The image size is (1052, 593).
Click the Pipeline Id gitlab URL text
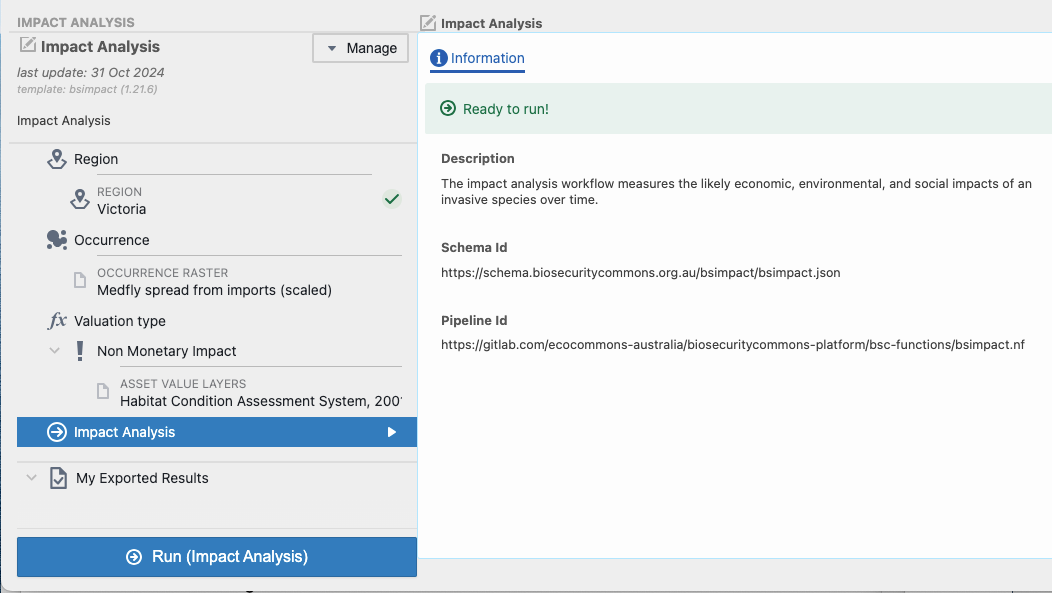733,344
